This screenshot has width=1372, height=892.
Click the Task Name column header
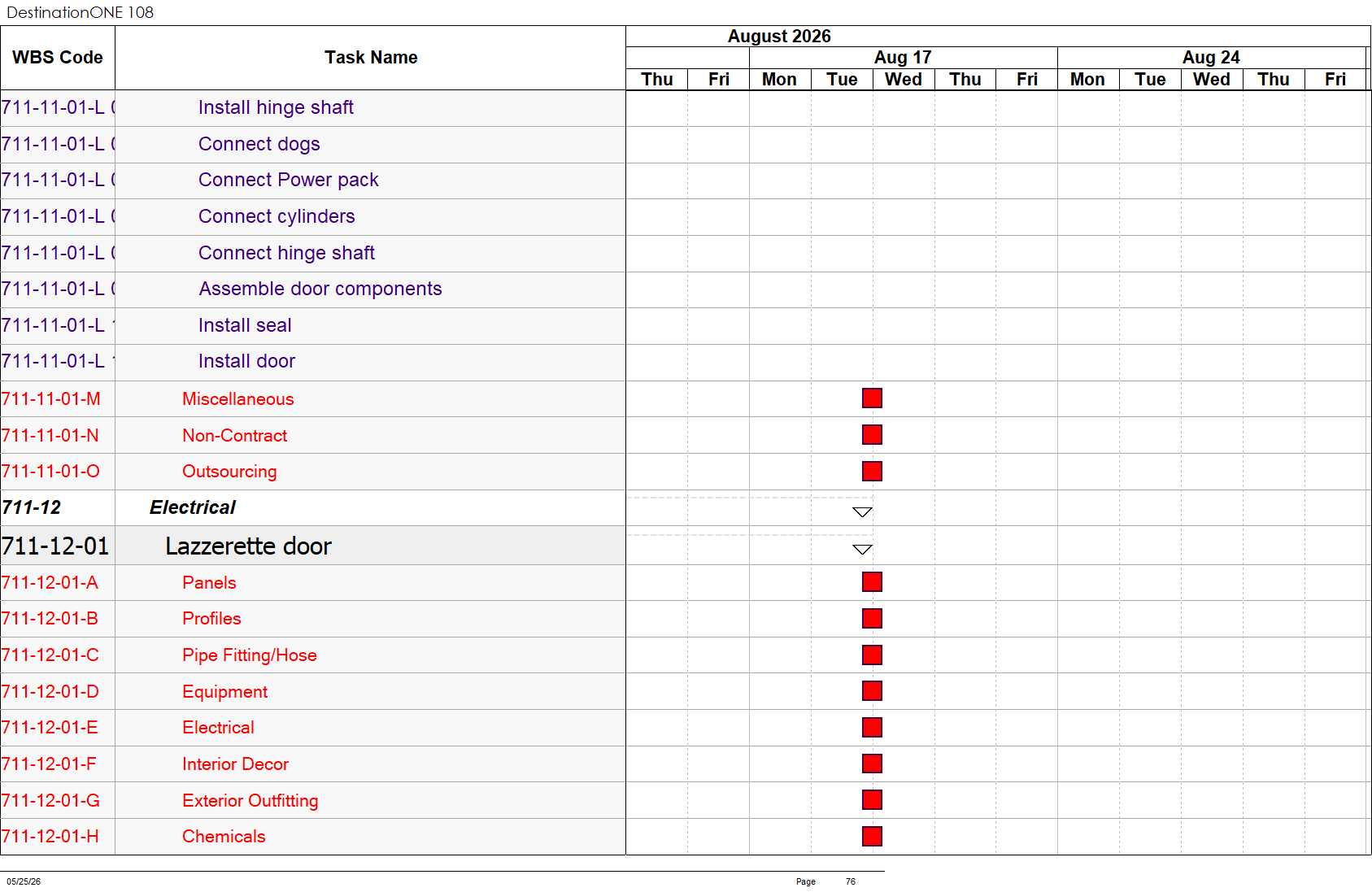371,58
